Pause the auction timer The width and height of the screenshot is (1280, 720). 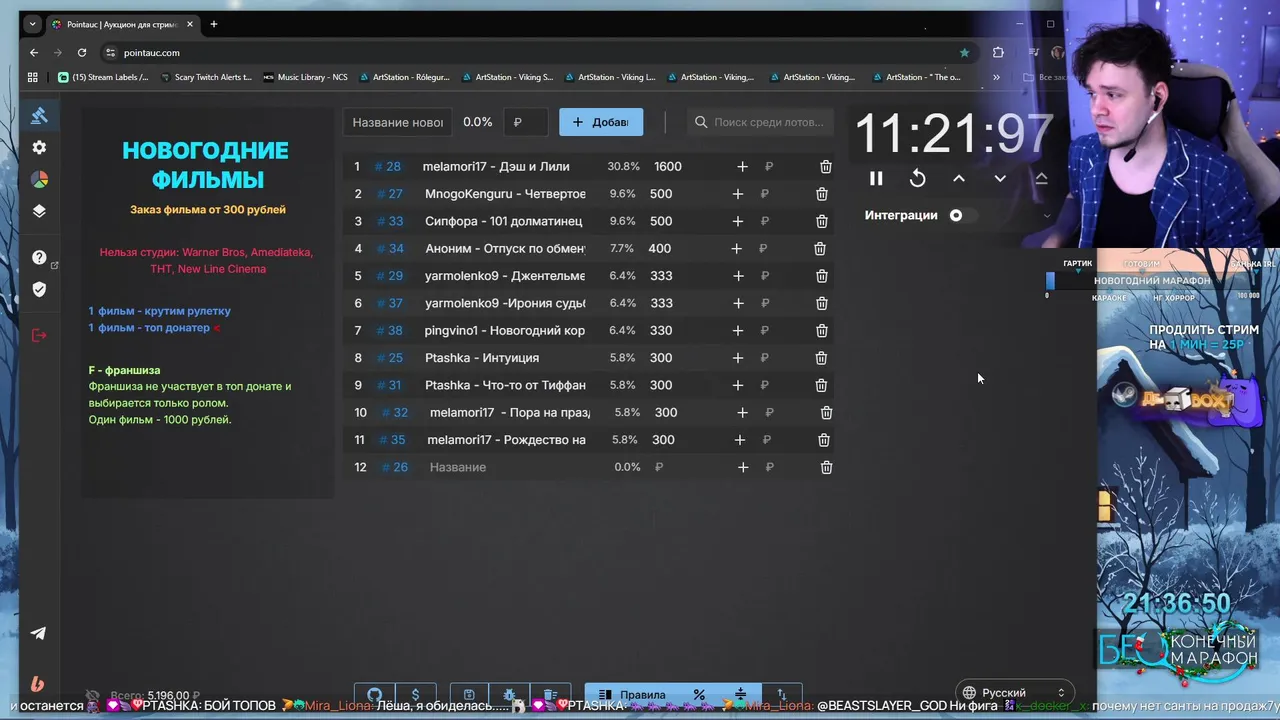pos(876,179)
